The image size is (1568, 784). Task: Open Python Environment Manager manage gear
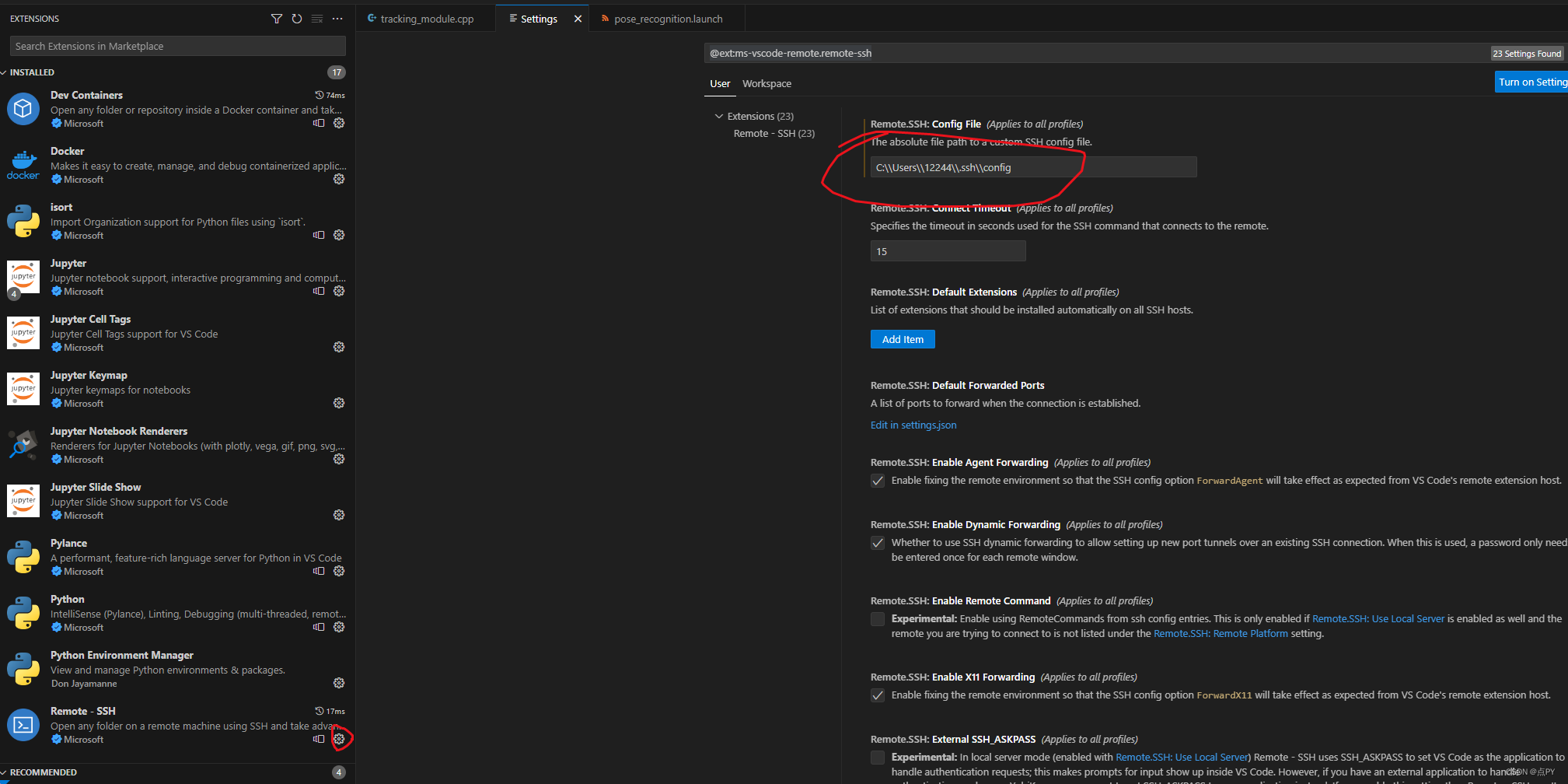[x=339, y=683]
